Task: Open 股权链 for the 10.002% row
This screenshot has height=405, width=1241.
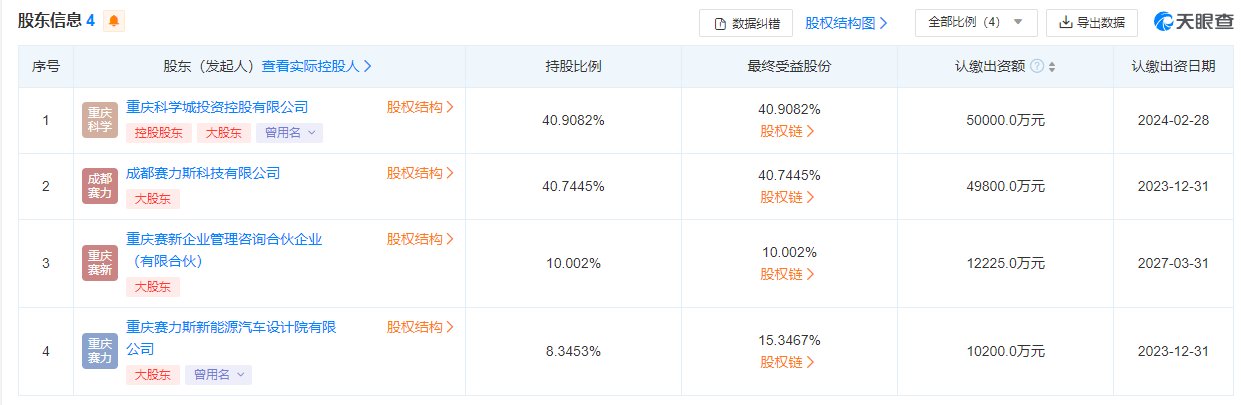Action: [x=788, y=274]
